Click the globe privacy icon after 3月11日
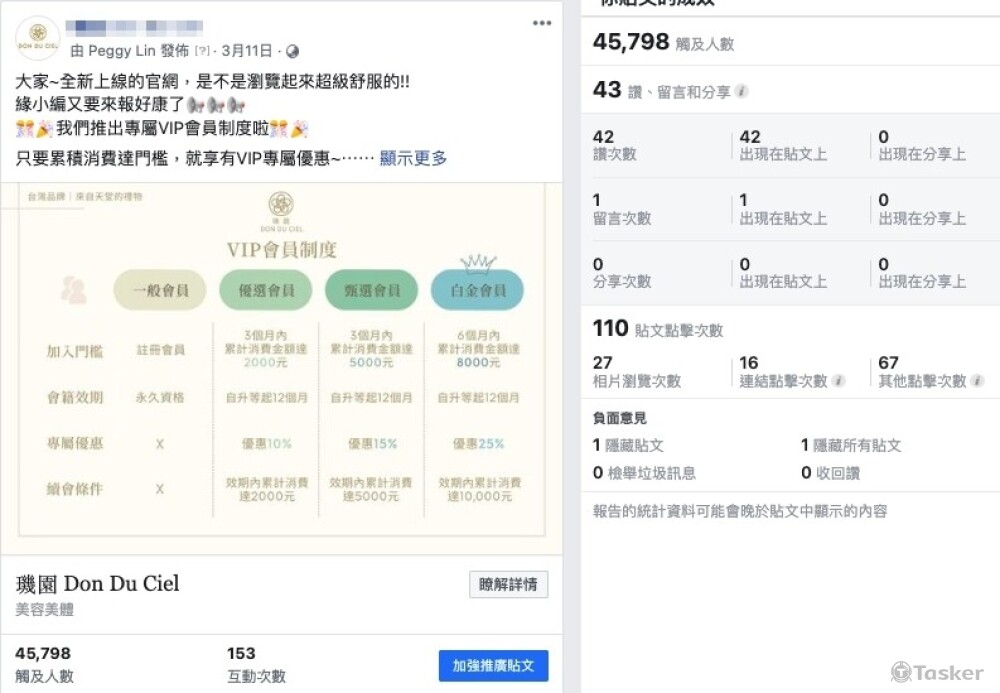This screenshot has height=693, width=1000. 292,51
